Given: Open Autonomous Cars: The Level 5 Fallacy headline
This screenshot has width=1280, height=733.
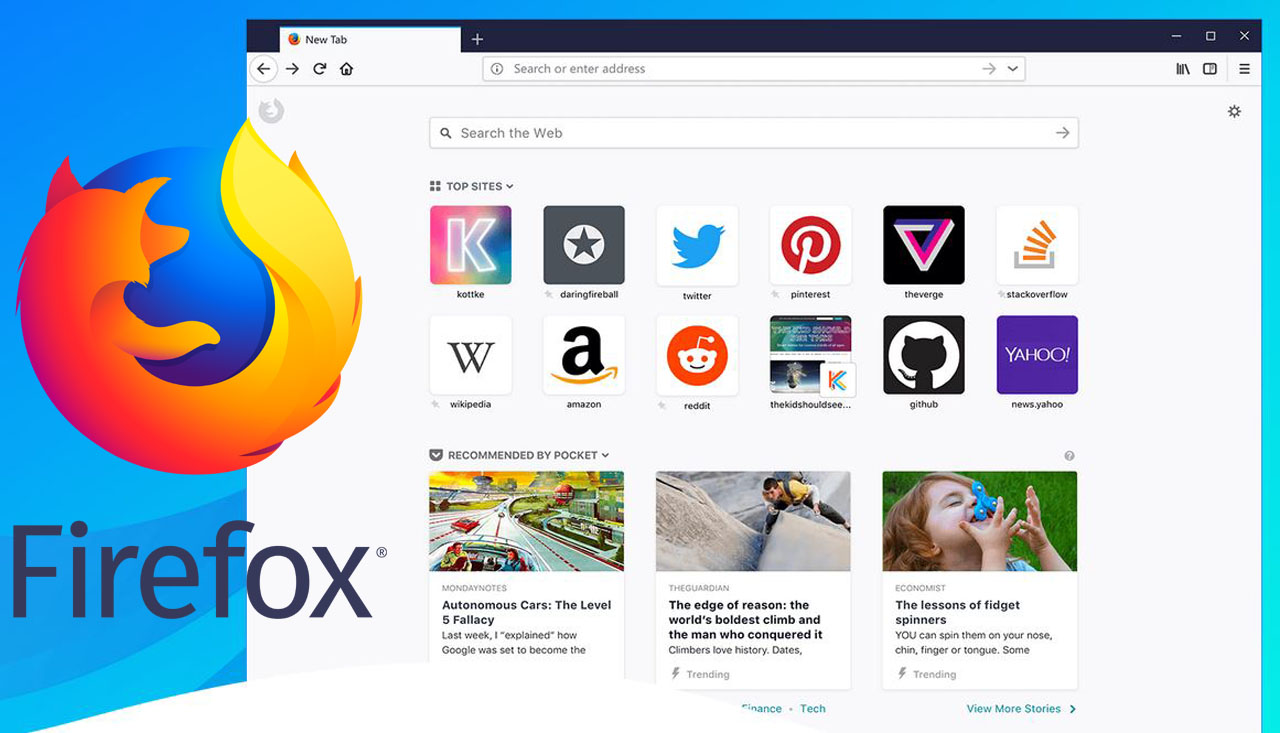Looking at the screenshot, I should [526, 612].
